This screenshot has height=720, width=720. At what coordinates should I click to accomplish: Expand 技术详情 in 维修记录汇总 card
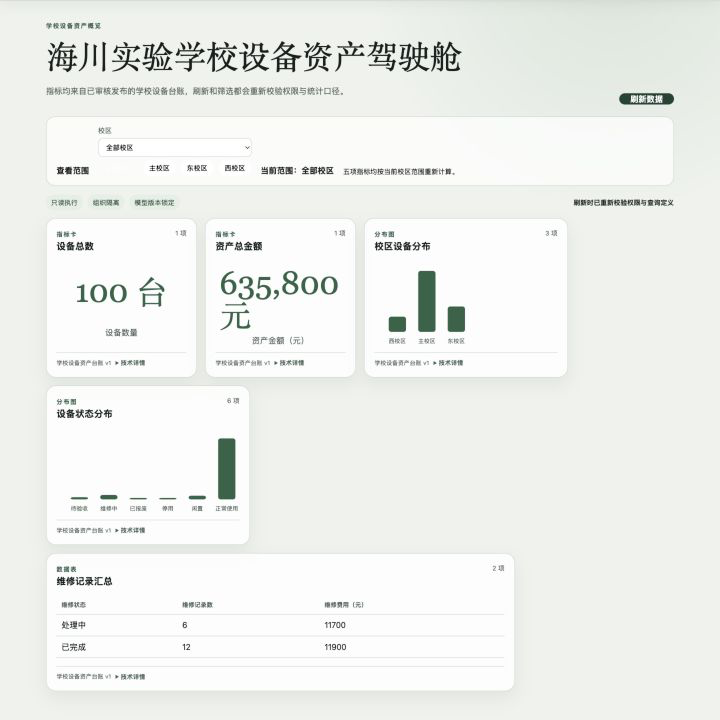pyautogui.click(x=130, y=677)
